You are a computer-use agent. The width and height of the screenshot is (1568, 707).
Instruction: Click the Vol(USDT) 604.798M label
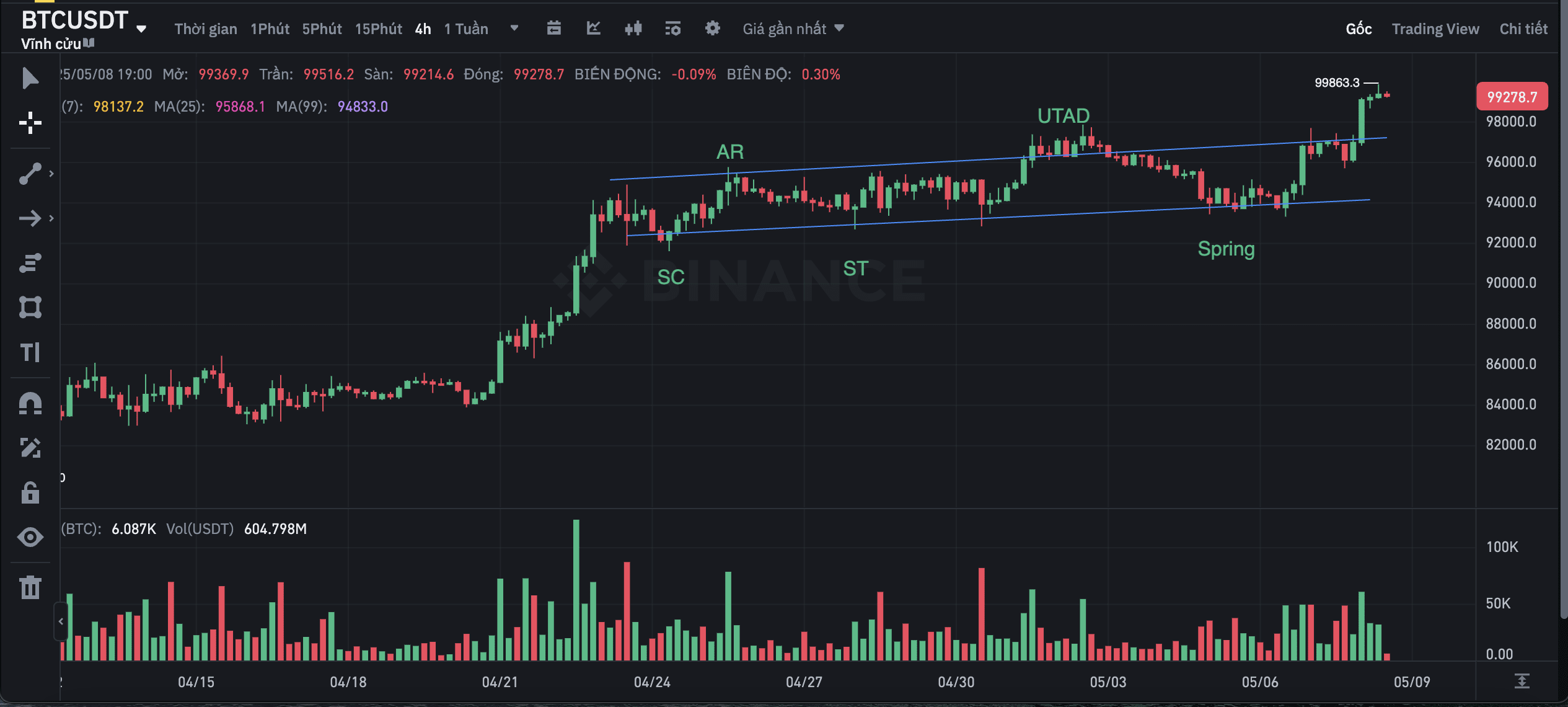point(236,528)
